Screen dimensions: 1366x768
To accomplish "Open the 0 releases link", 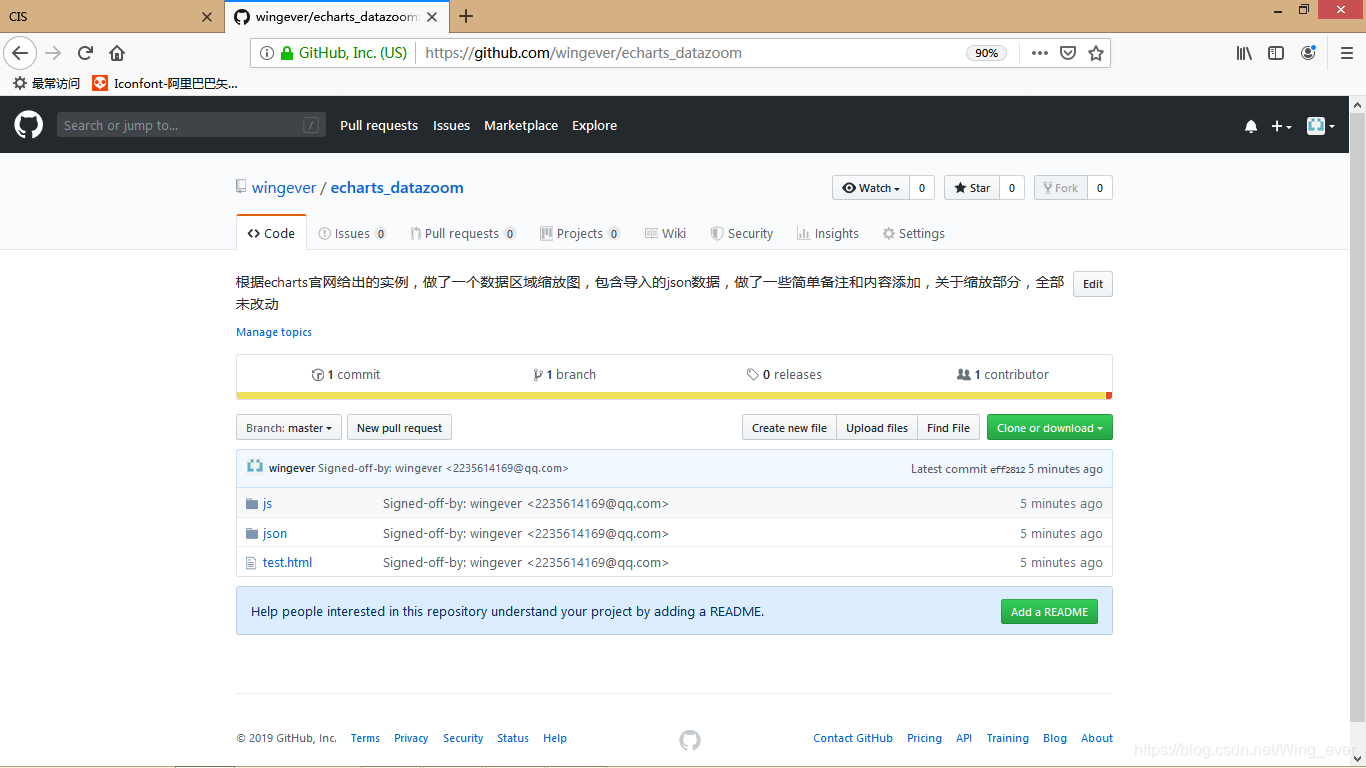I will click(784, 375).
